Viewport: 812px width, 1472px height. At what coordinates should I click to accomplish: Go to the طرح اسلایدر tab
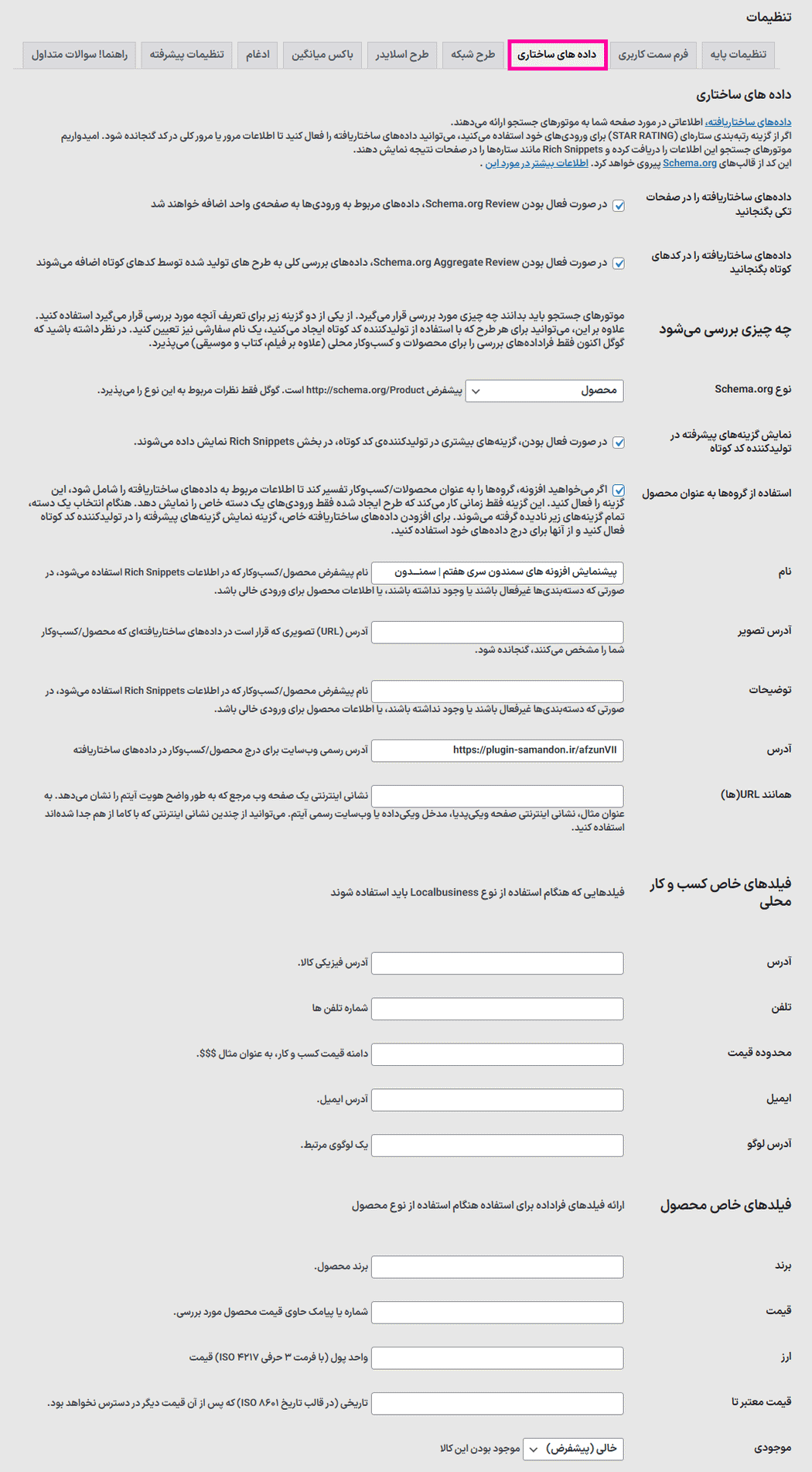coord(401,54)
